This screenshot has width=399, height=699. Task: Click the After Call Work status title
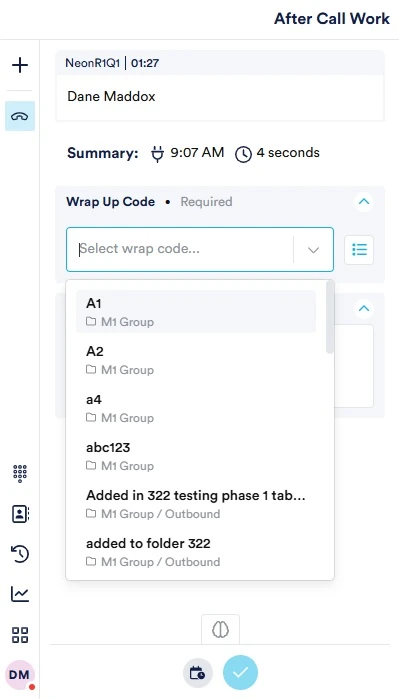point(332,19)
